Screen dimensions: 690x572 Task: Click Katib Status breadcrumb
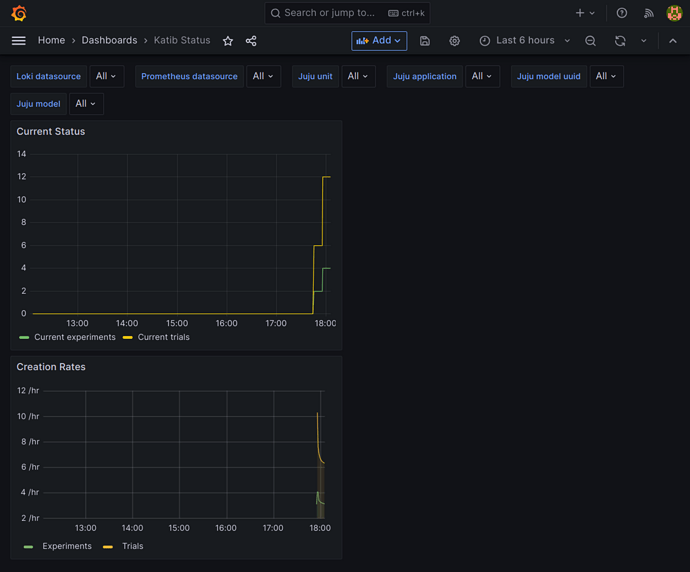(182, 40)
